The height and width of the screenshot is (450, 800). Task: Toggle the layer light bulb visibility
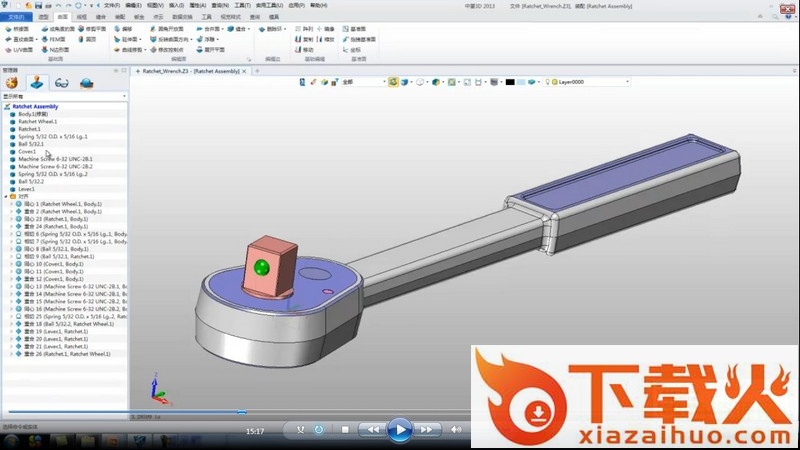(549, 82)
